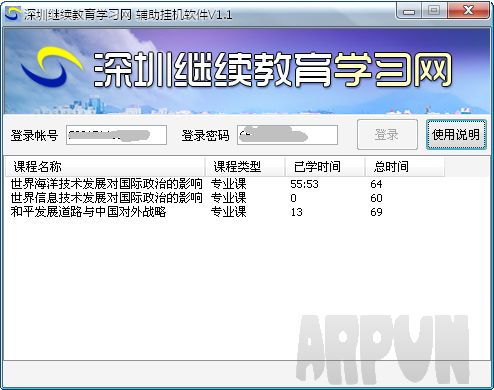
Task: Click the 课程类型 column header
Action: (x=245, y=167)
